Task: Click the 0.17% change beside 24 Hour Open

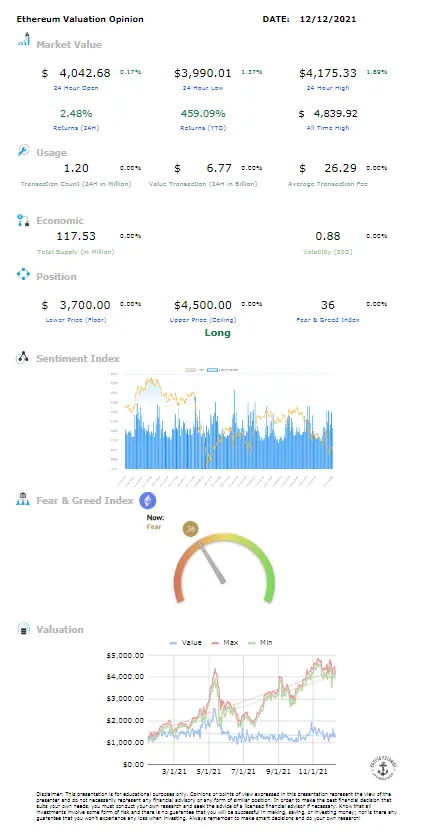Action: (131, 72)
